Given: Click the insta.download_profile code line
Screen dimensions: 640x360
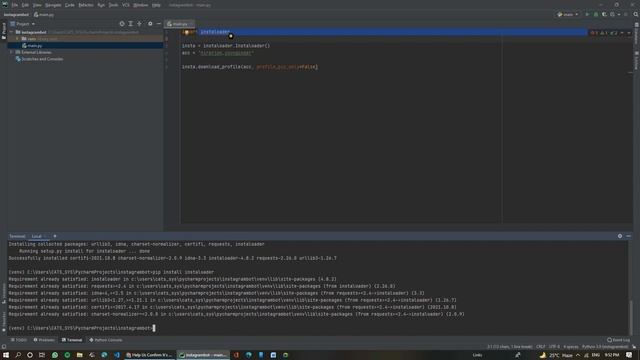Looking at the screenshot, I should (x=249, y=67).
